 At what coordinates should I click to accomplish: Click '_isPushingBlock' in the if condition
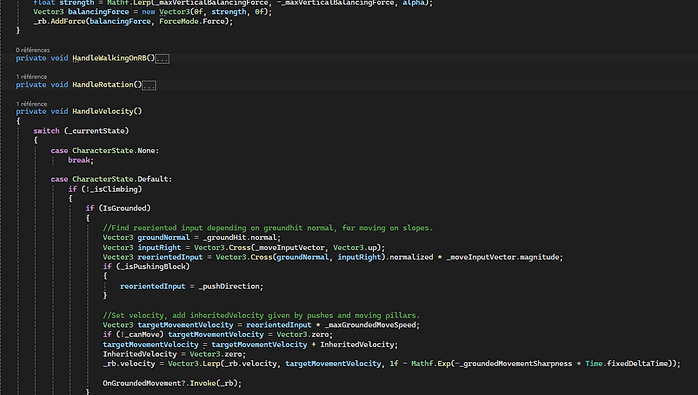[153, 267]
